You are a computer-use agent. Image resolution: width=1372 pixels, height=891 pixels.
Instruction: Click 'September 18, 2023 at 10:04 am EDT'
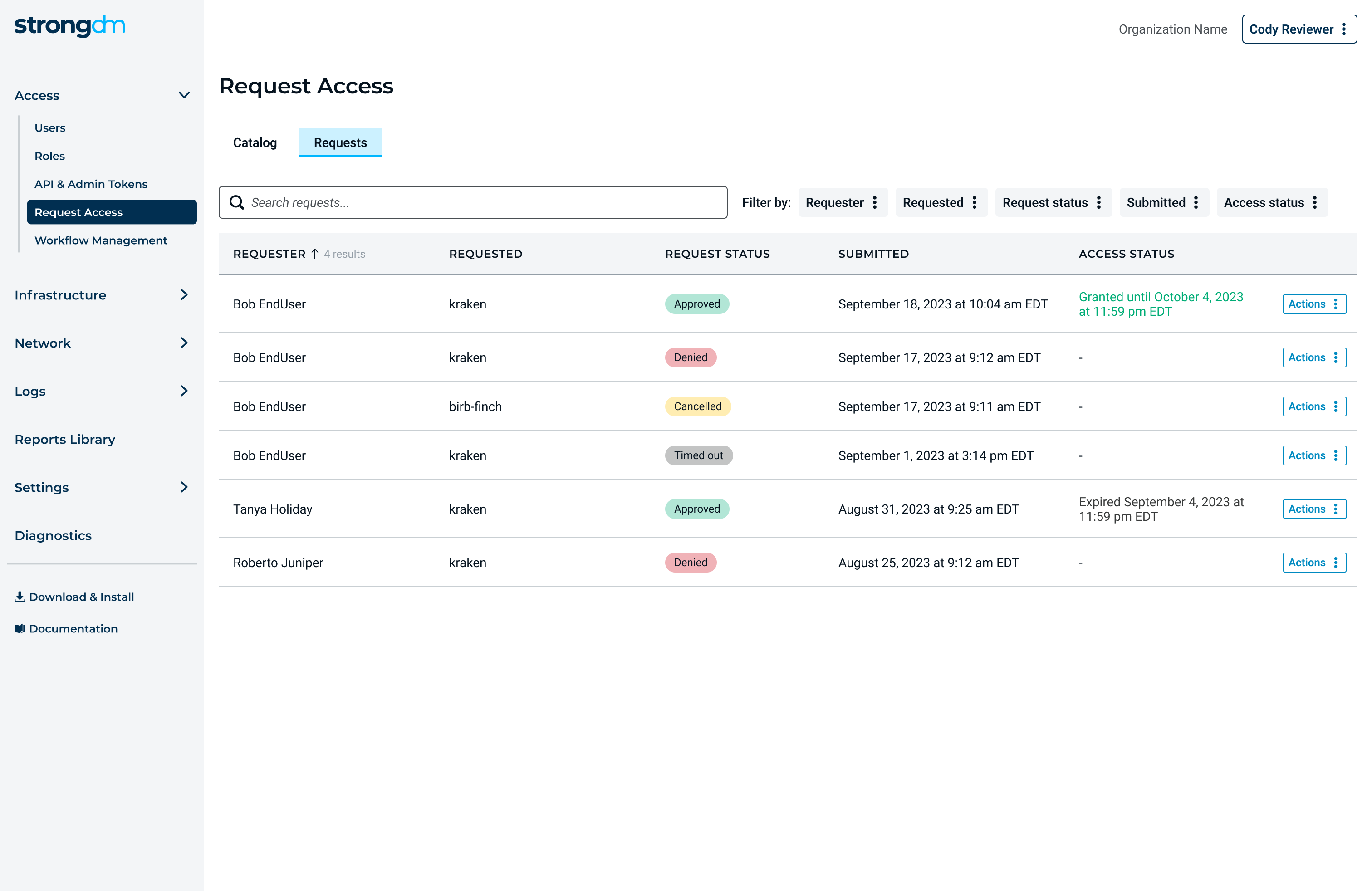942,304
